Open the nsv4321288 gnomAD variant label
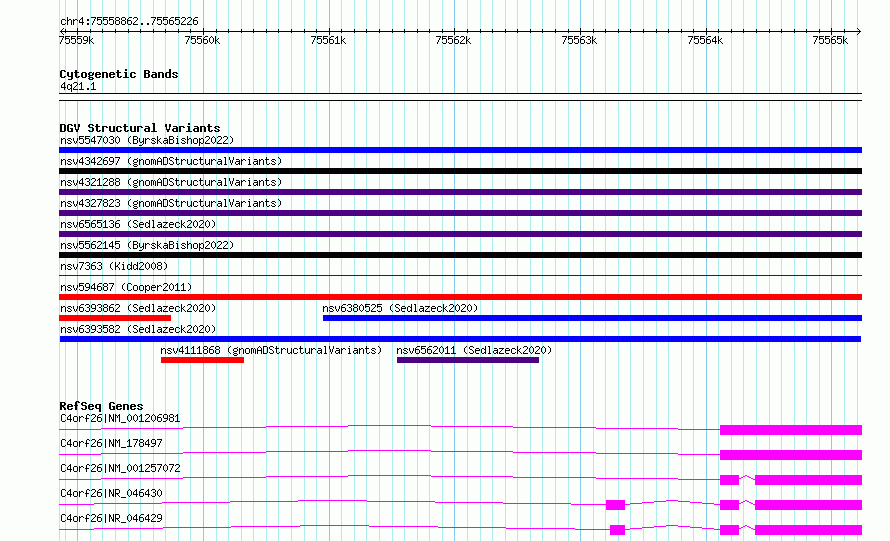This screenshot has height=541, width=890. 171,182
